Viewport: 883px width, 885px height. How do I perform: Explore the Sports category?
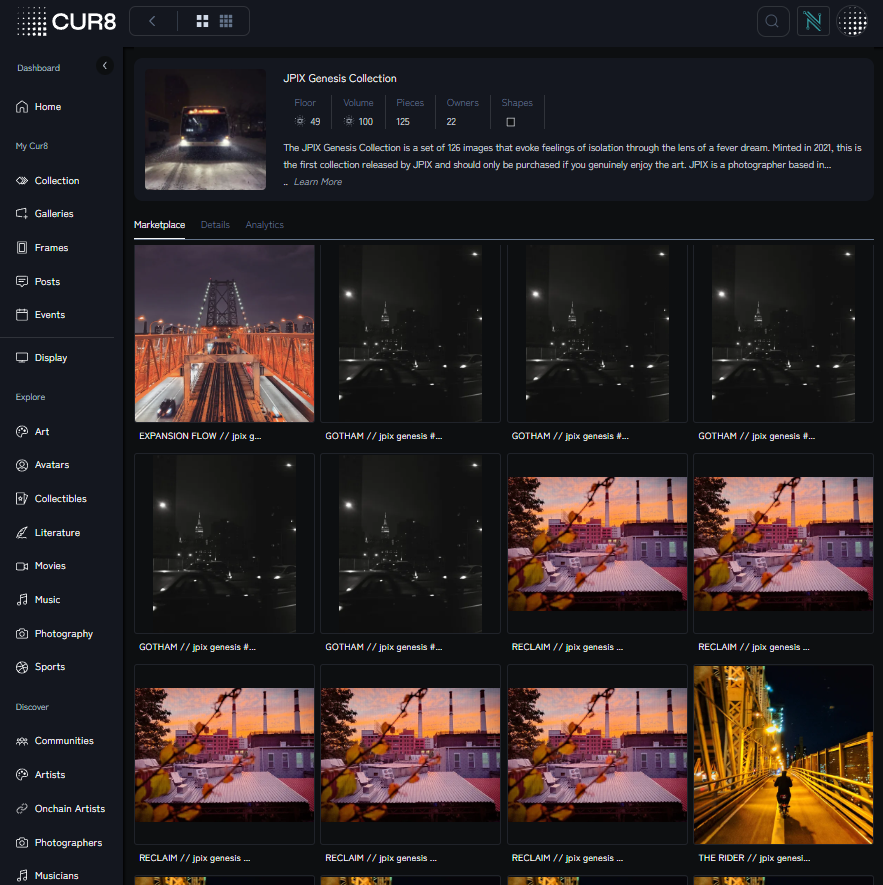41,667
